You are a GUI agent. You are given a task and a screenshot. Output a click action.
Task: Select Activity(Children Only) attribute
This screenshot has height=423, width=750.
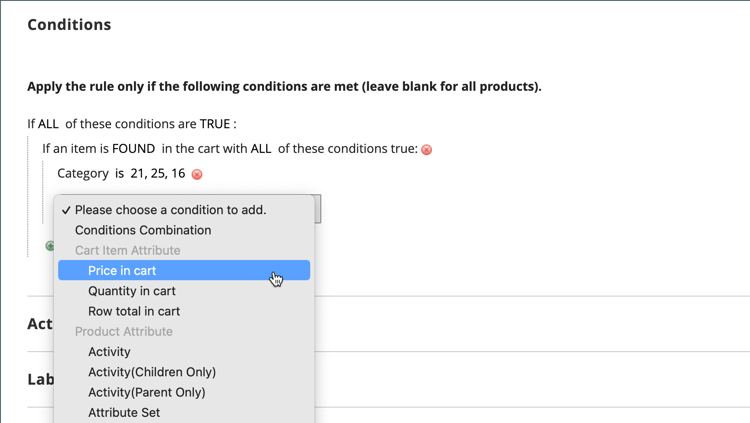(152, 372)
